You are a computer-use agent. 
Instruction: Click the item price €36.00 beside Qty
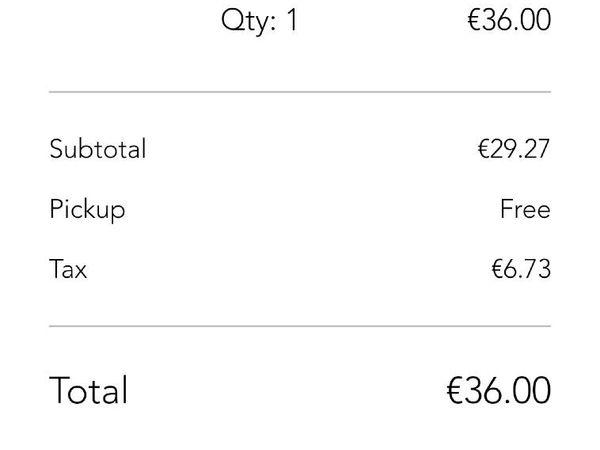(508, 21)
